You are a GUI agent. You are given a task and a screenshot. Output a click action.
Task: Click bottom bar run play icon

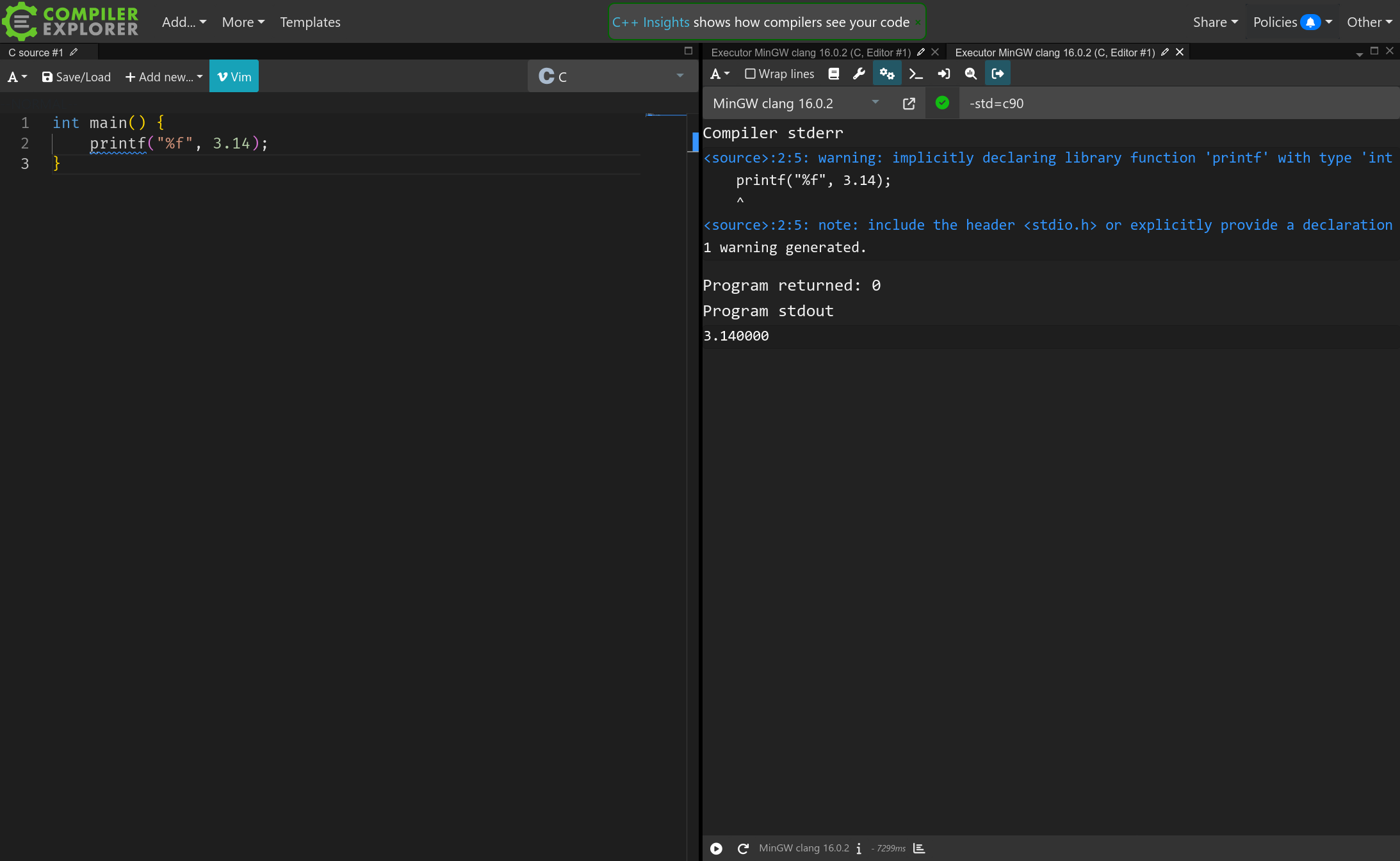click(x=717, y=849)
